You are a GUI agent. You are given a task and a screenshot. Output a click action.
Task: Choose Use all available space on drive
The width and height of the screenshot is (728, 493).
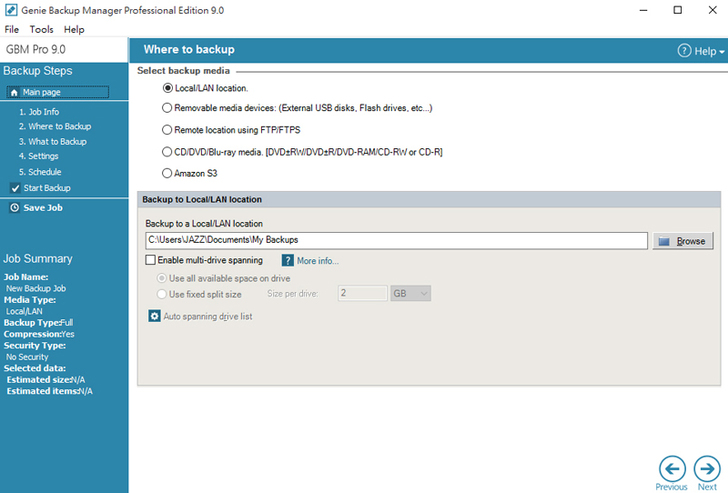(x=162, y=278)
